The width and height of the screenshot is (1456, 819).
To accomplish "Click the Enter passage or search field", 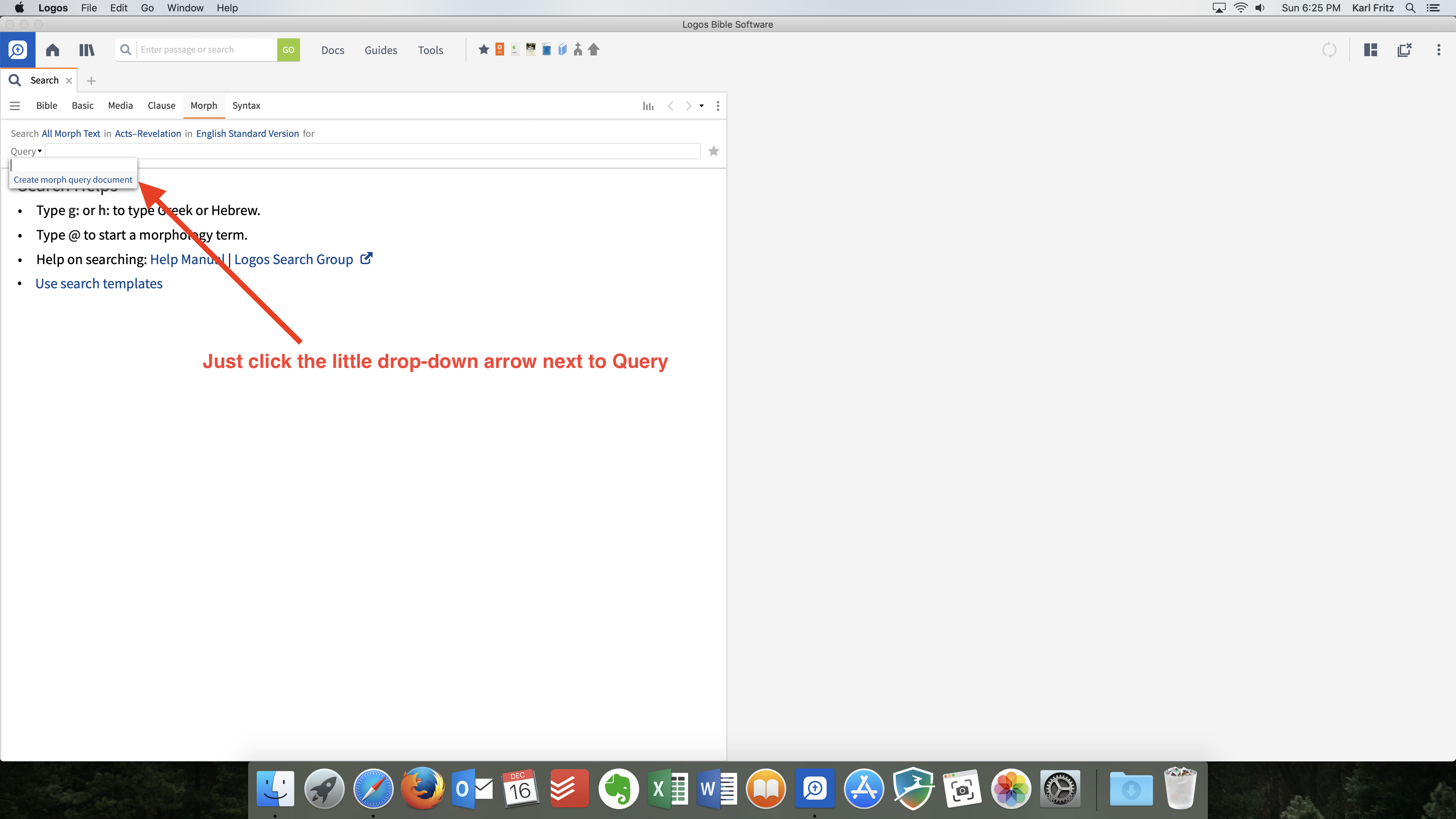I will 207,50.
